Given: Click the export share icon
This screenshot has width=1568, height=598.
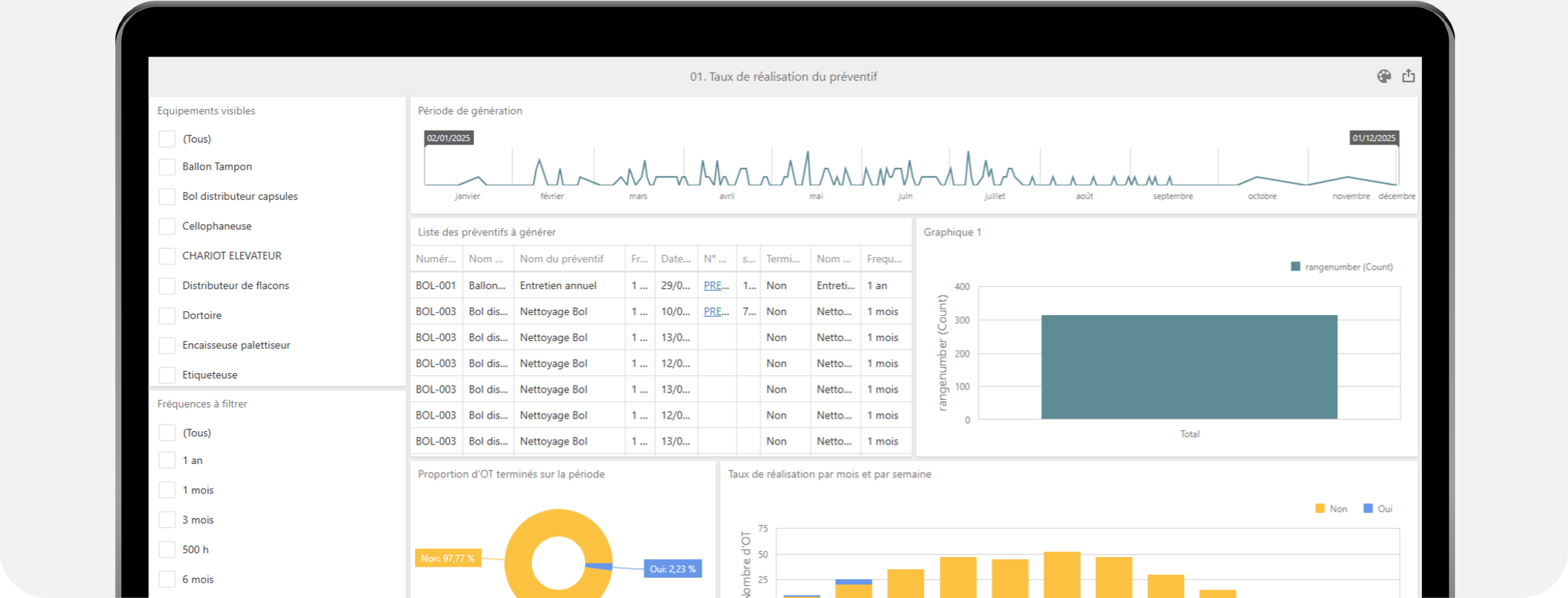Looking at the screenshot, I should click(x=1408, y=76).
